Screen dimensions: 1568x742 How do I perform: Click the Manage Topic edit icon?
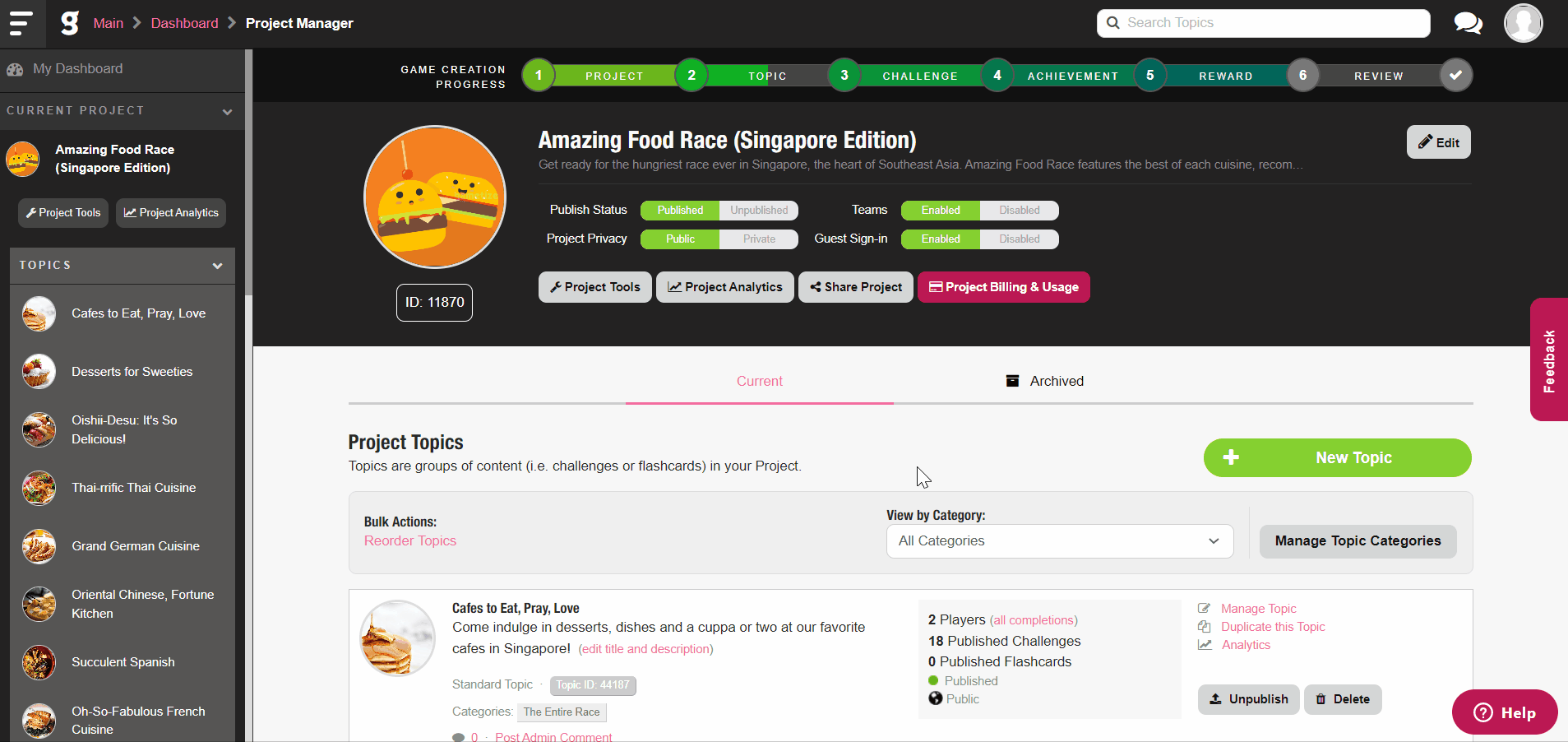pos(1204,609)
